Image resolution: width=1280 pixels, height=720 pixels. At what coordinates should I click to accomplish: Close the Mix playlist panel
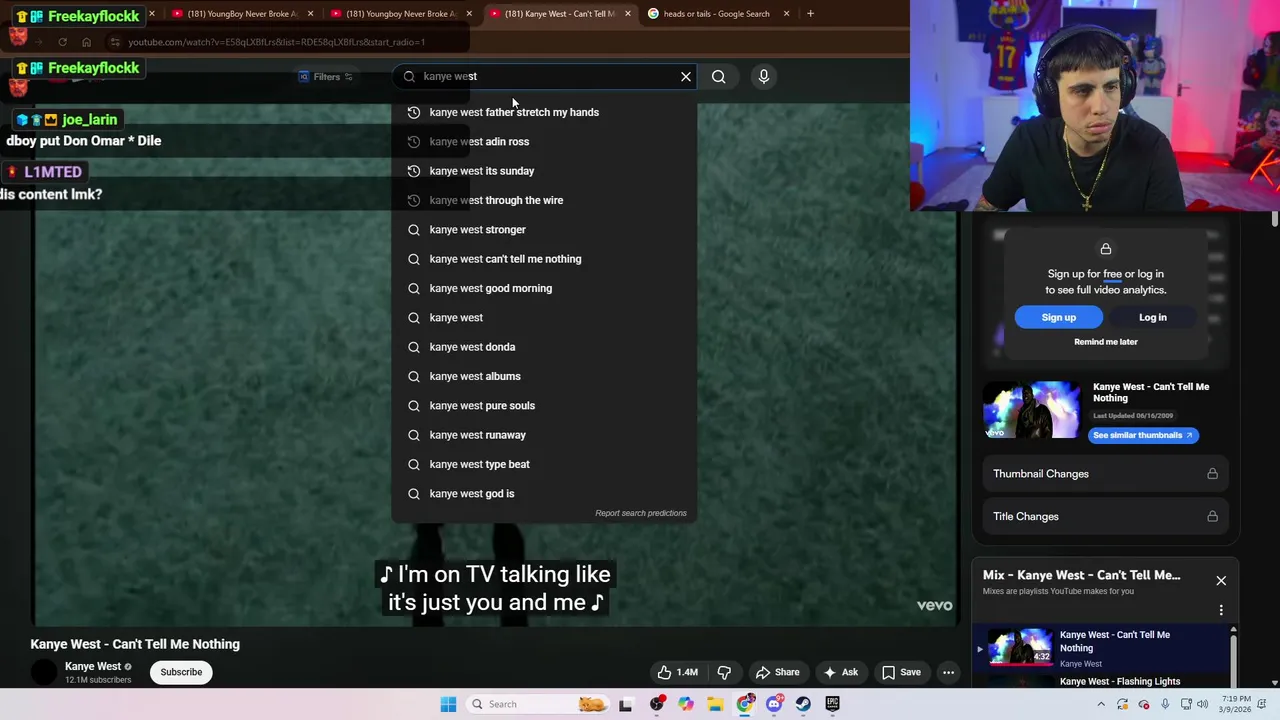(1221, 581)
